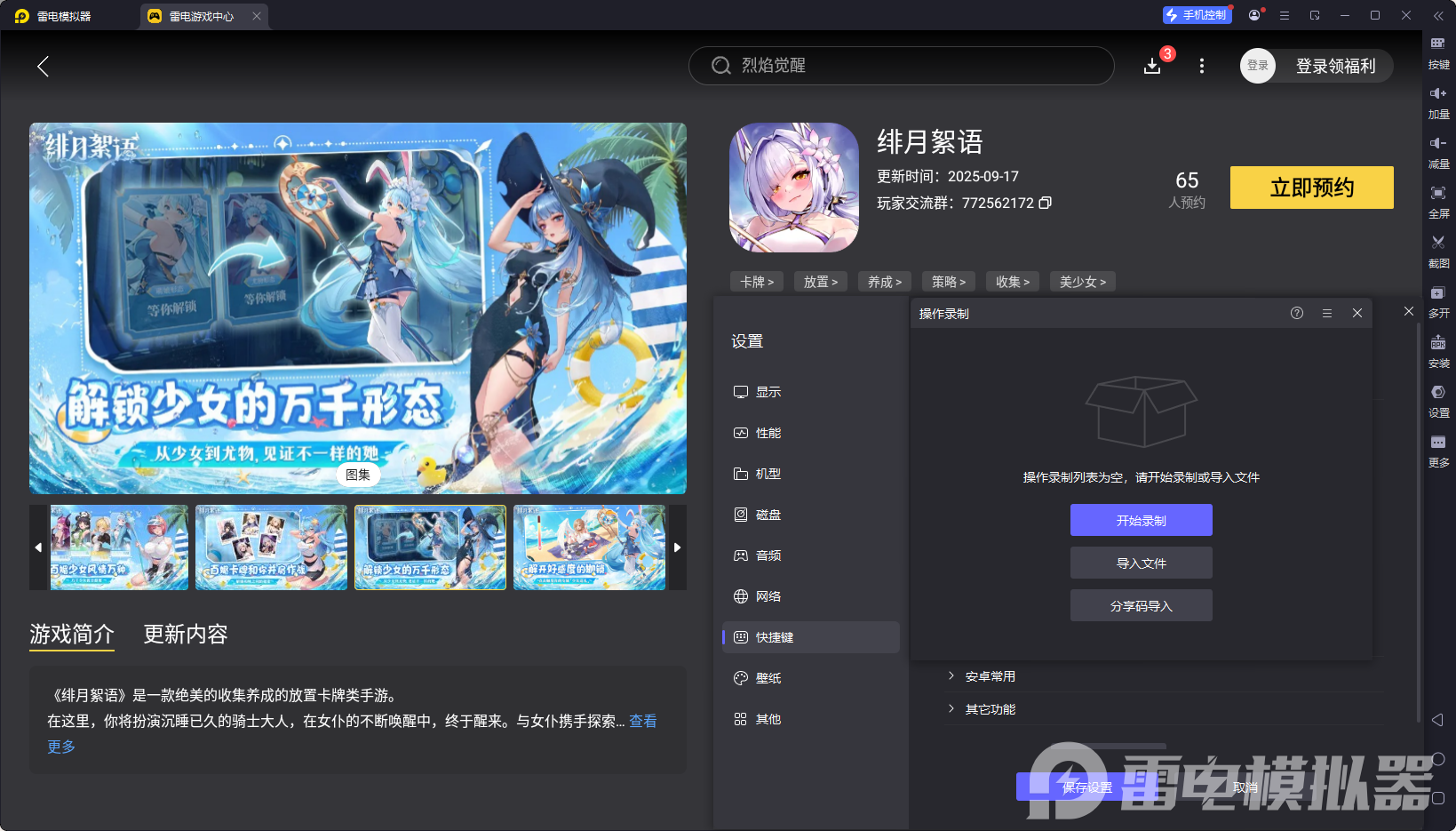Open downloads via the badge icon

(x=1152, y=65)
